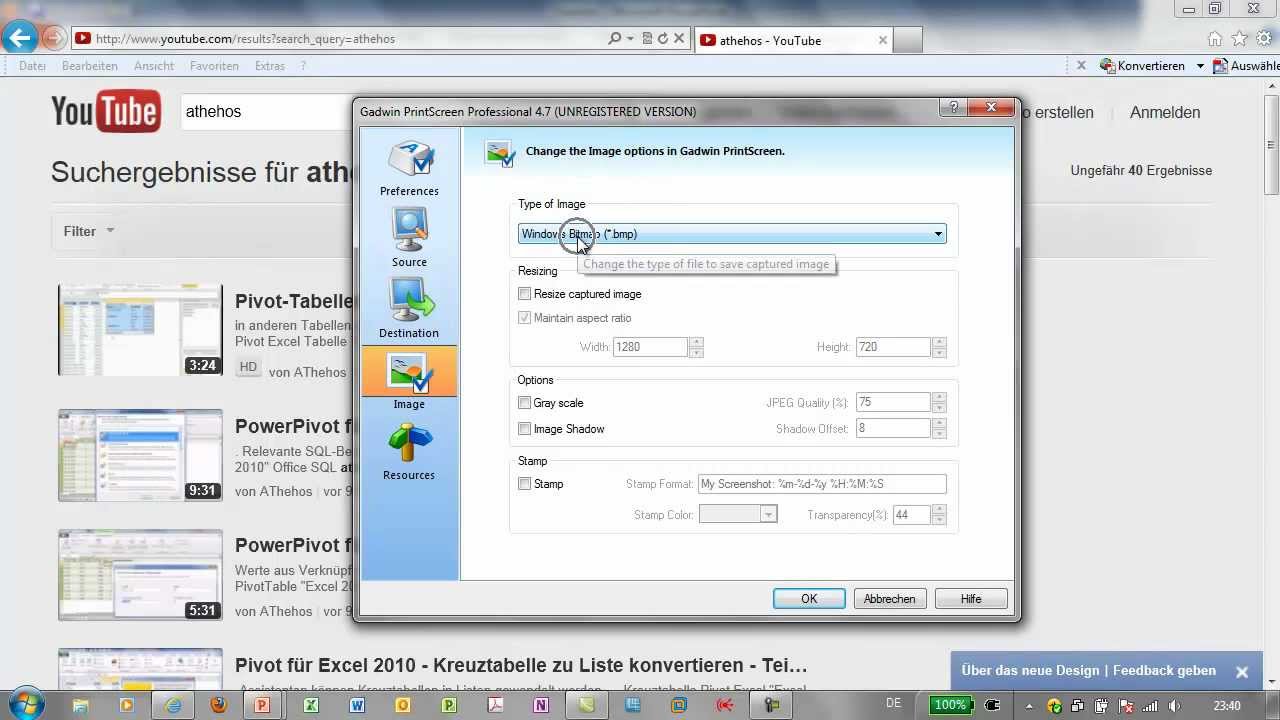
Task: Click the YouTube search box with athehos
Action: tap(265, 112)
